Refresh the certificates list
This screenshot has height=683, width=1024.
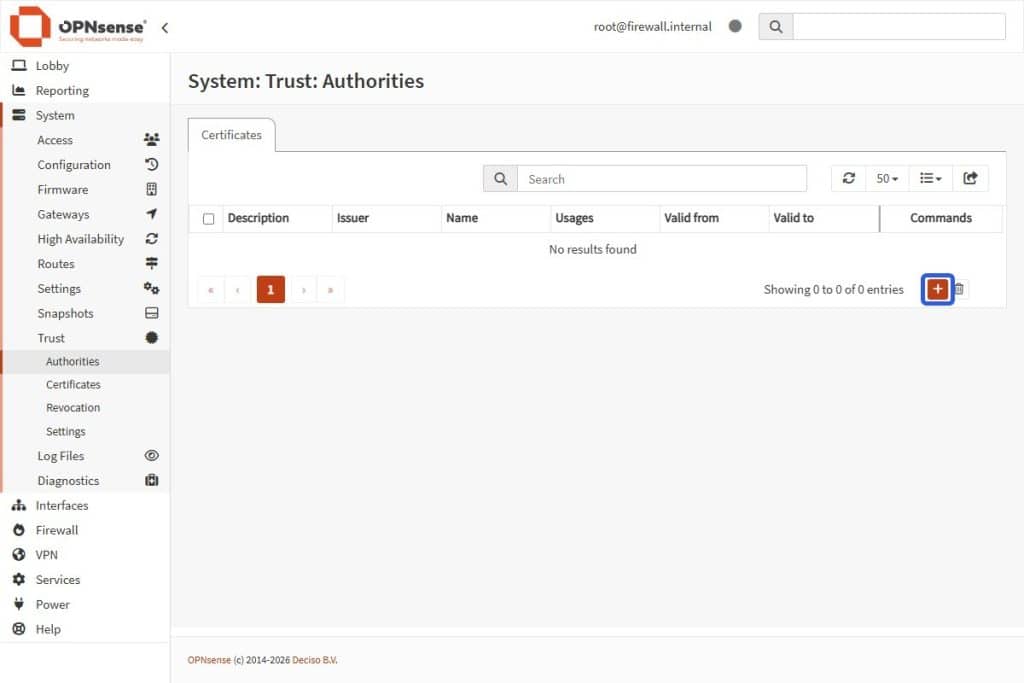(849, 177)
